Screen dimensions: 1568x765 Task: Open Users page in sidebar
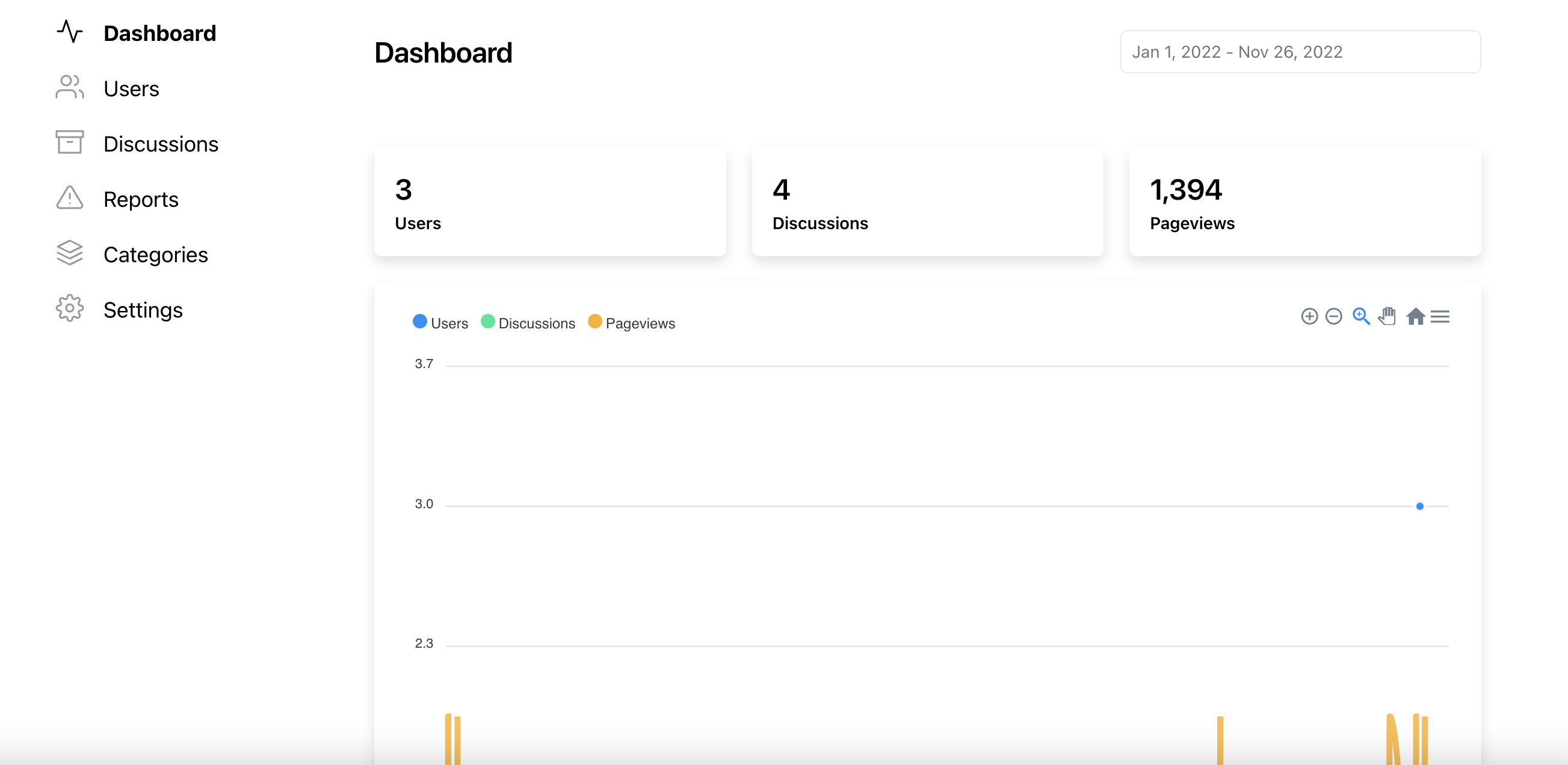[131, 89]
